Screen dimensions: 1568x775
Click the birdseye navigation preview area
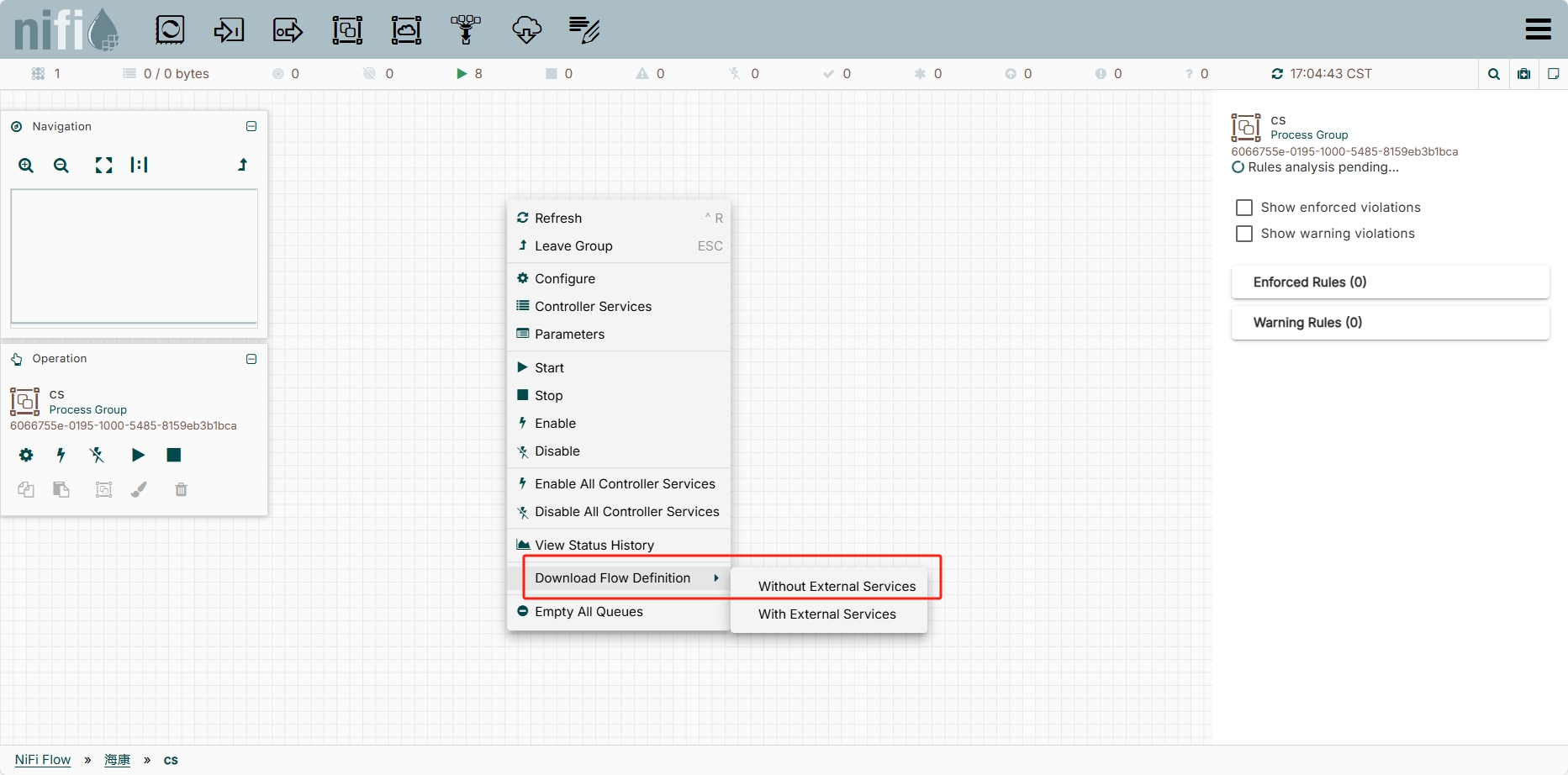[x=134, y=256]
